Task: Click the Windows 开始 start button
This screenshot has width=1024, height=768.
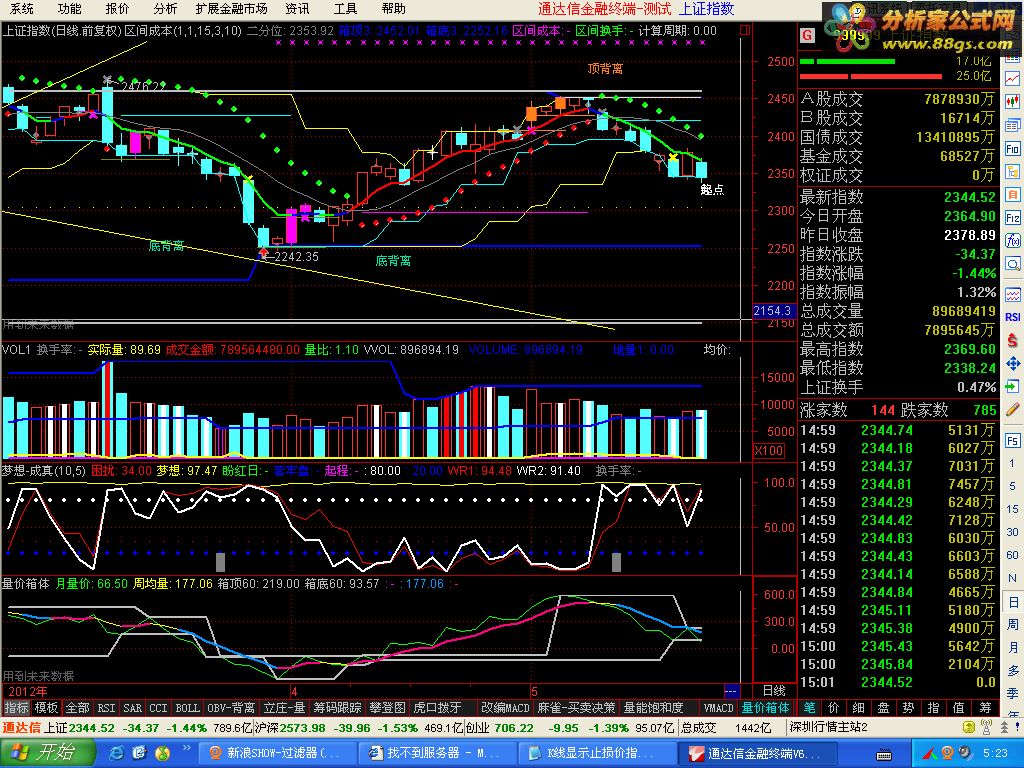Action: tap(46, 752)
